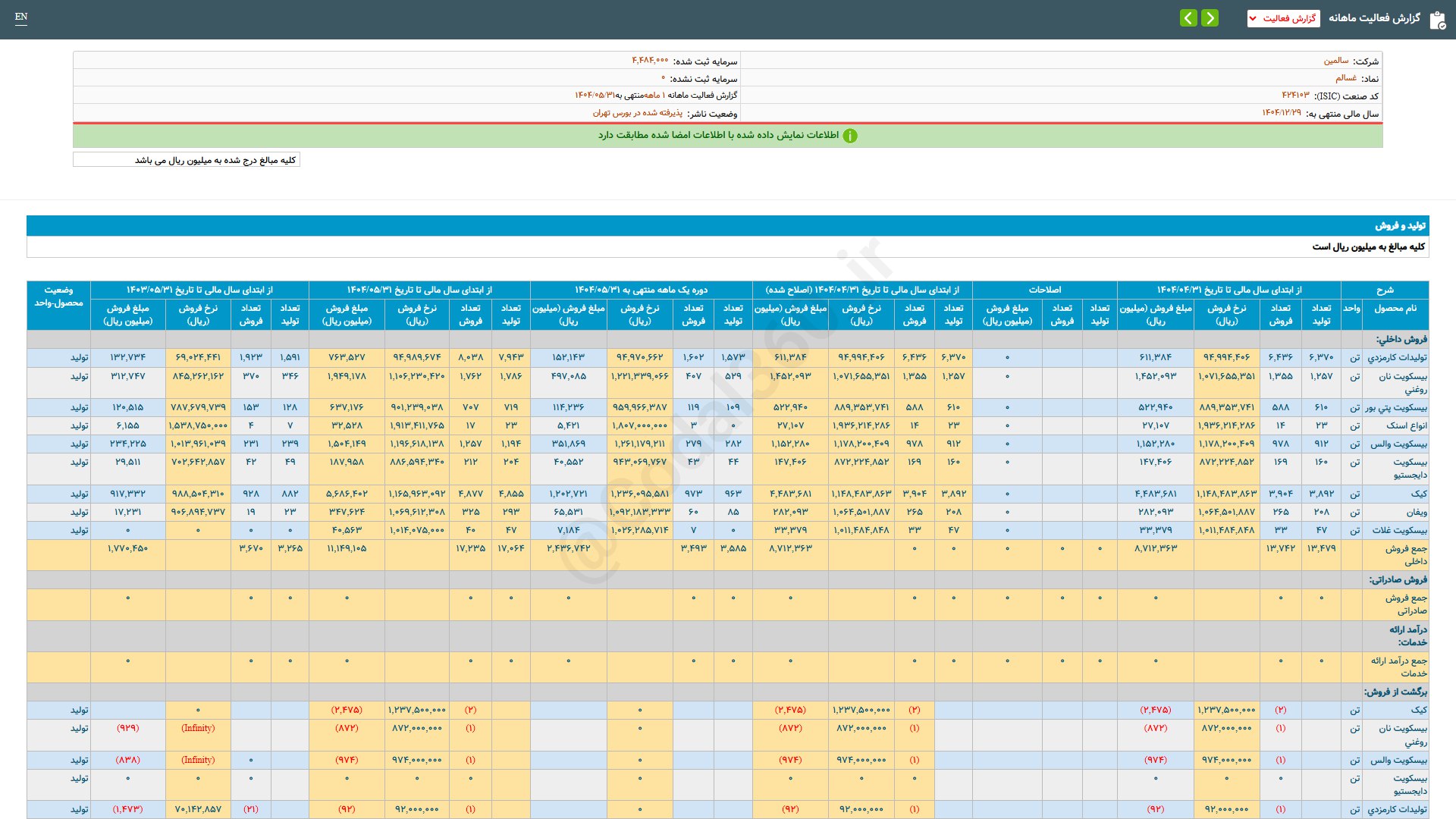Click the note box کلیه مبالغ درج شده به میلیون ریال می باشد

(187, 160)
